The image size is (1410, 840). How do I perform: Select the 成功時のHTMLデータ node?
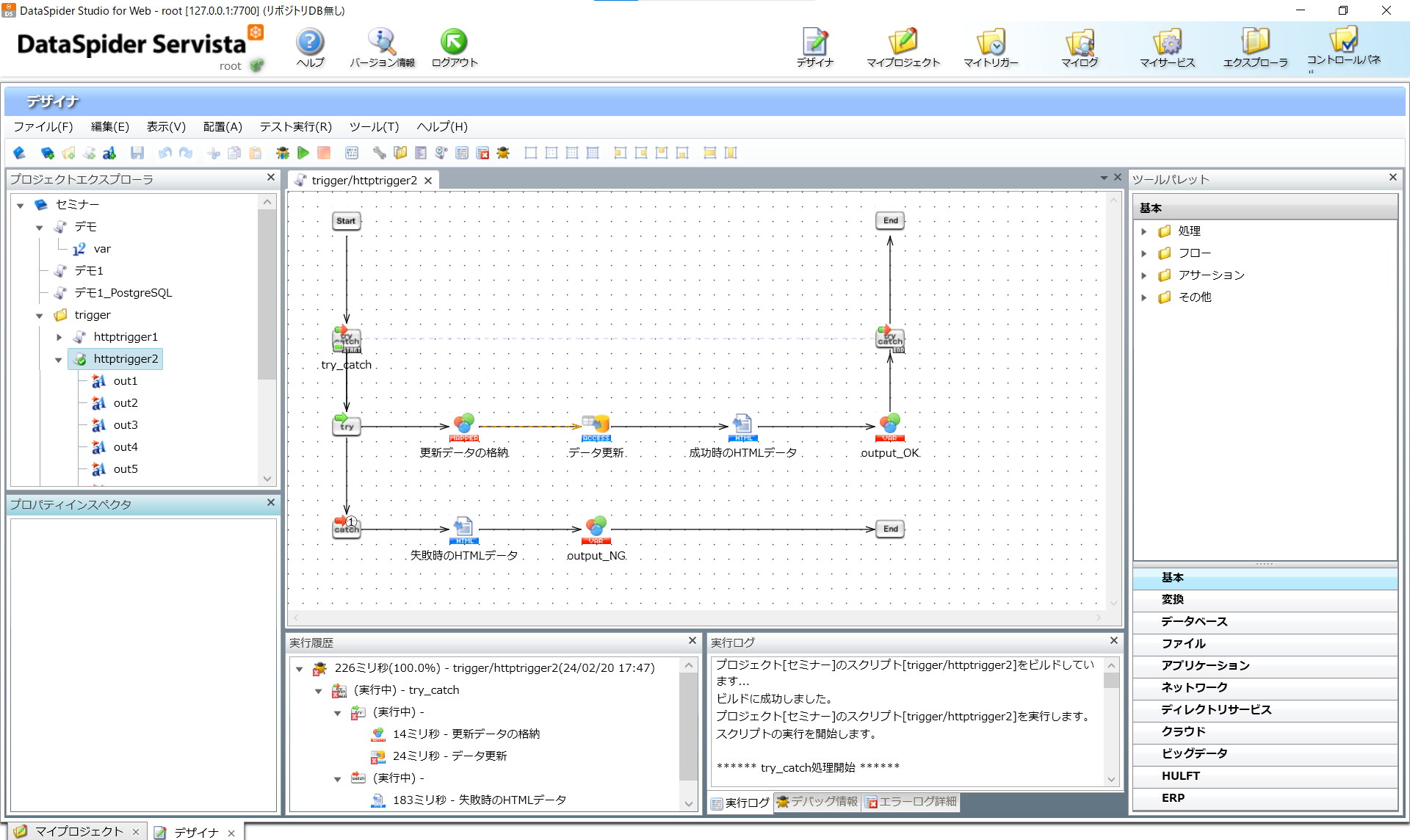pos(742,427)
